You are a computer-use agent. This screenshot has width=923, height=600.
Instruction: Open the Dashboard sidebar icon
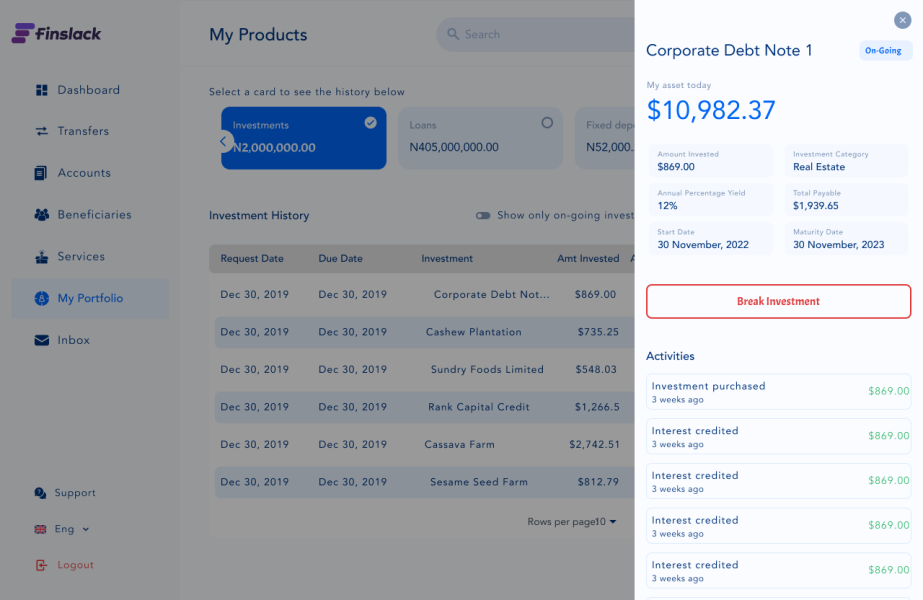41,90
